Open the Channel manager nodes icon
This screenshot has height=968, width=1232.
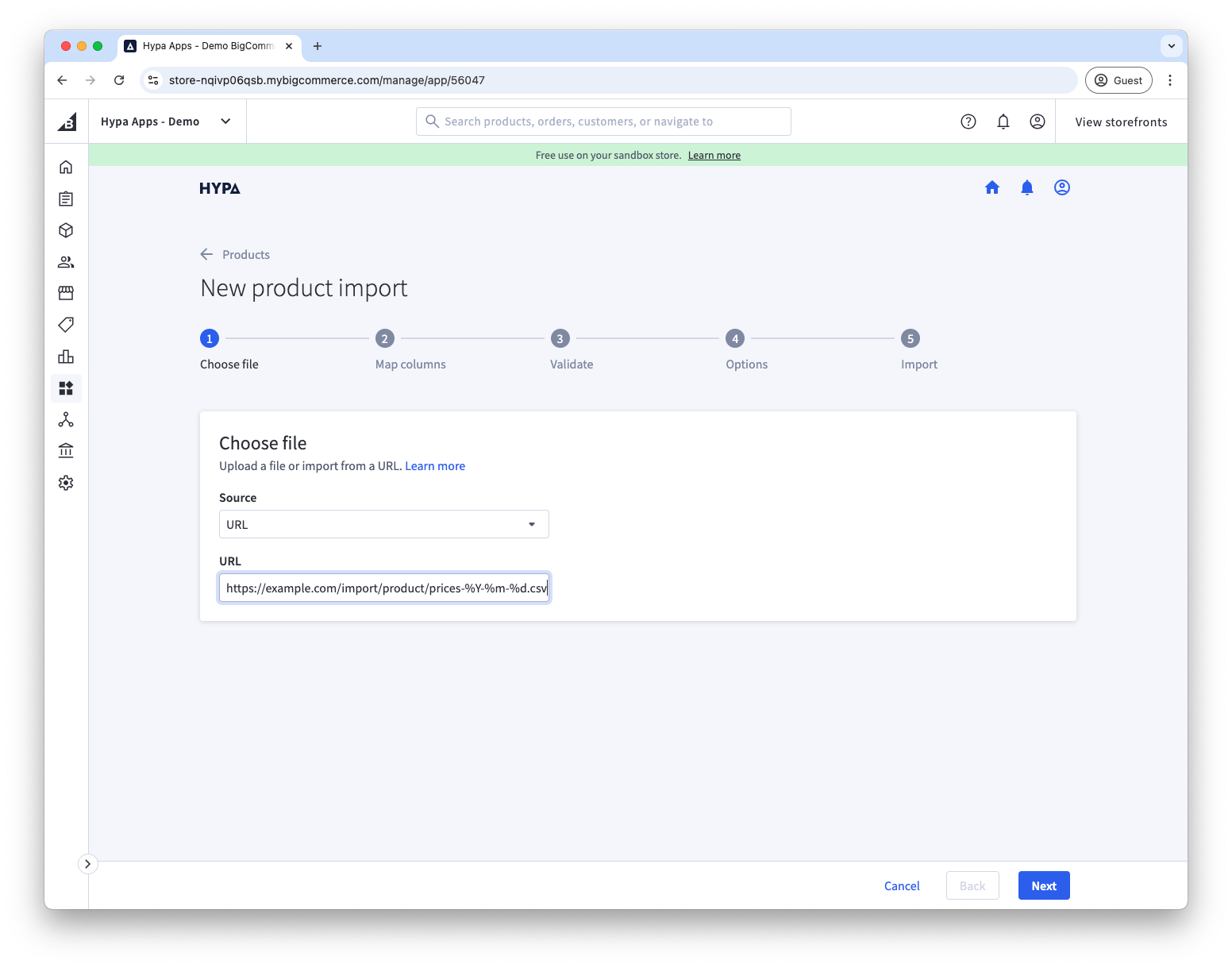coord(66,419)
